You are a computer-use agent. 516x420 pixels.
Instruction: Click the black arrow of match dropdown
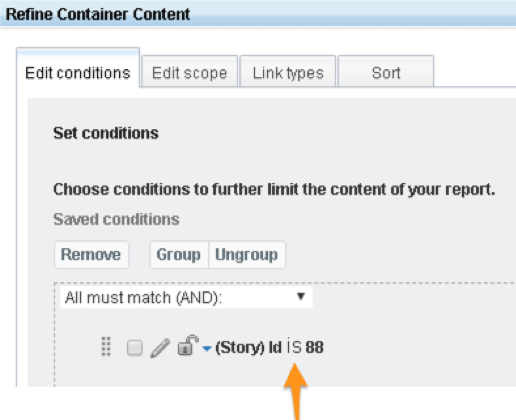tap(301, 296)
